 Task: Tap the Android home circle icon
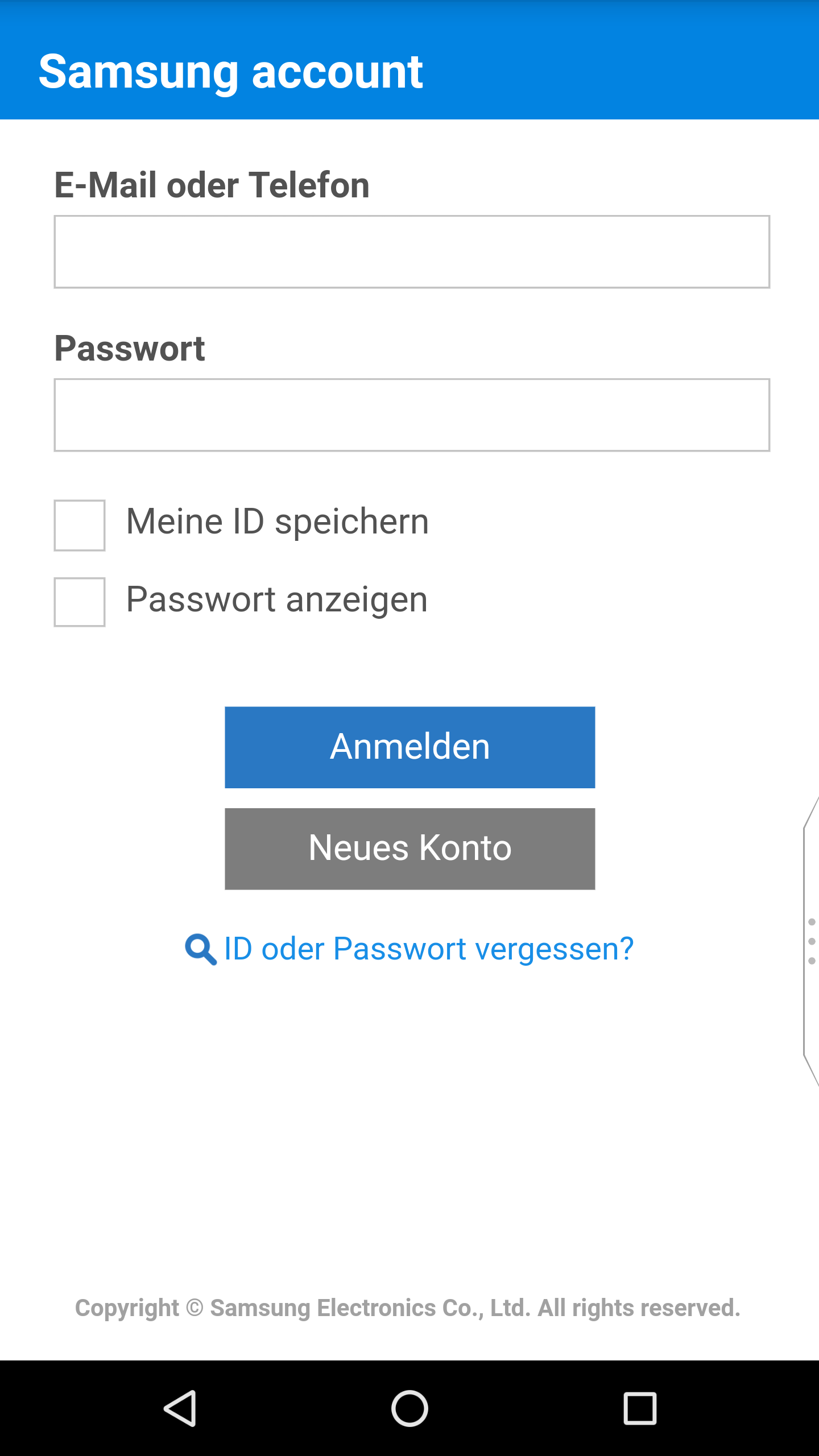[409, 1408]
